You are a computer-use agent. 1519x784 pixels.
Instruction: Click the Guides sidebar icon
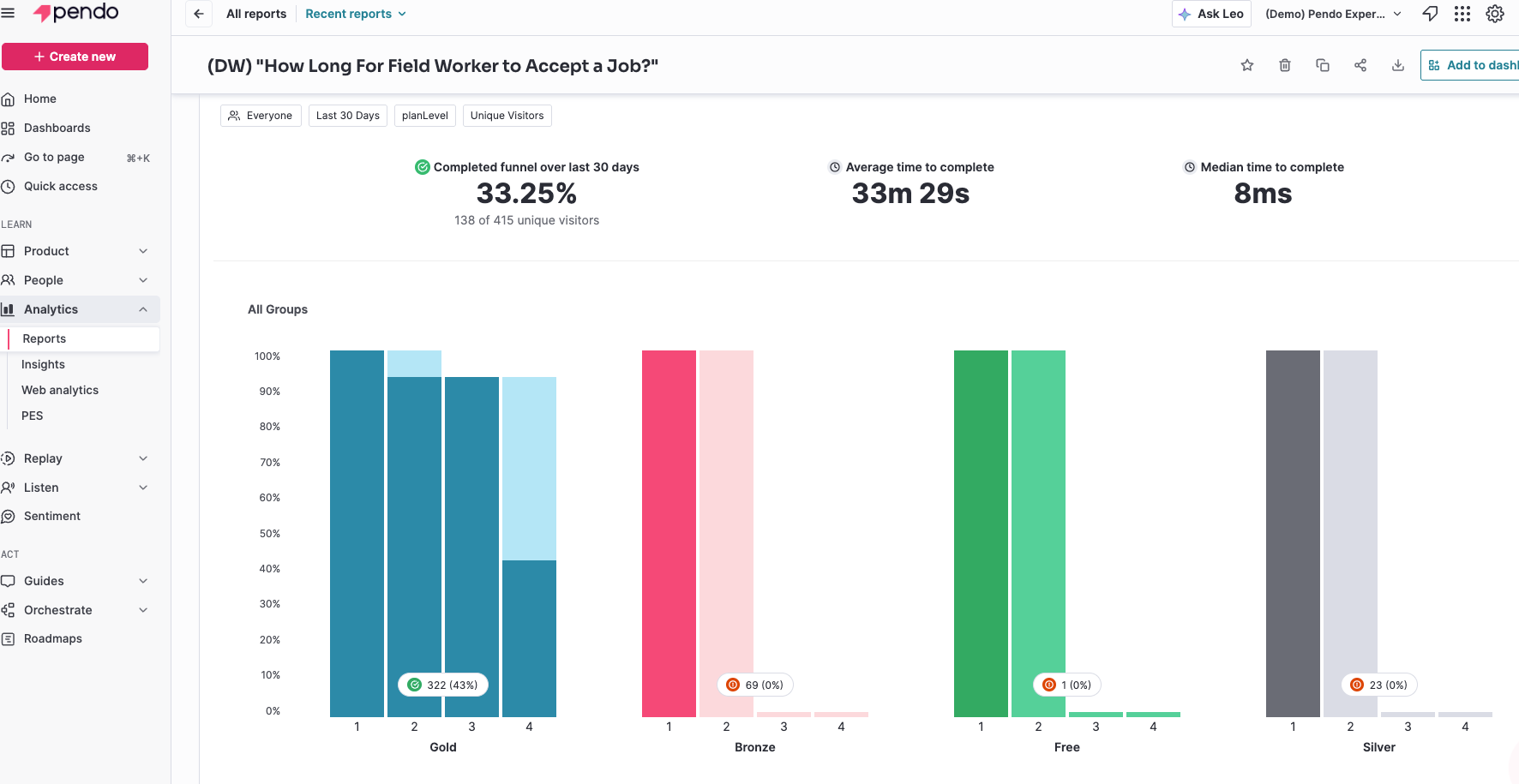(x=9, y=581)
